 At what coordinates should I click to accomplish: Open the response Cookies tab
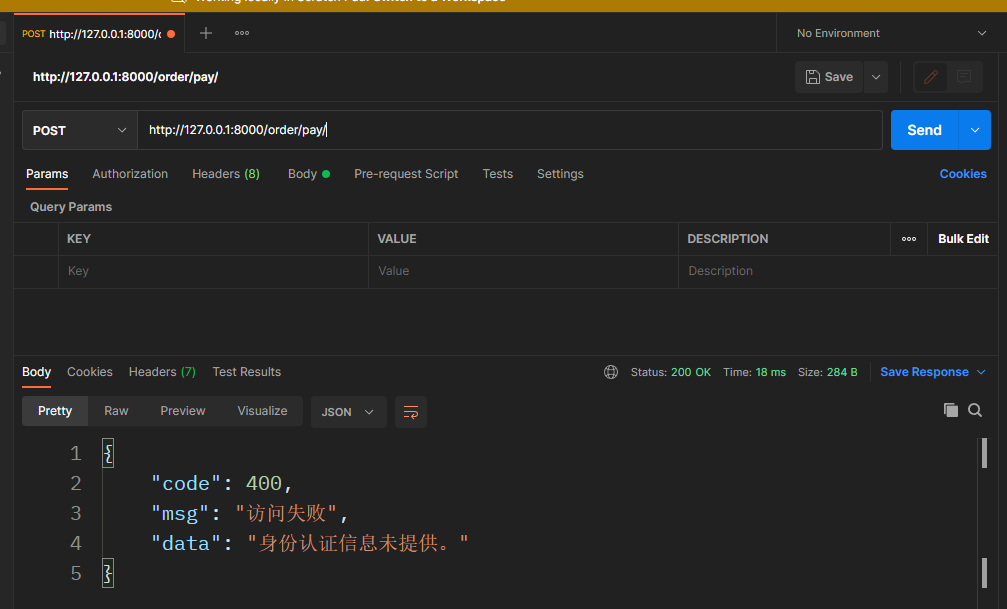point(90,372)
